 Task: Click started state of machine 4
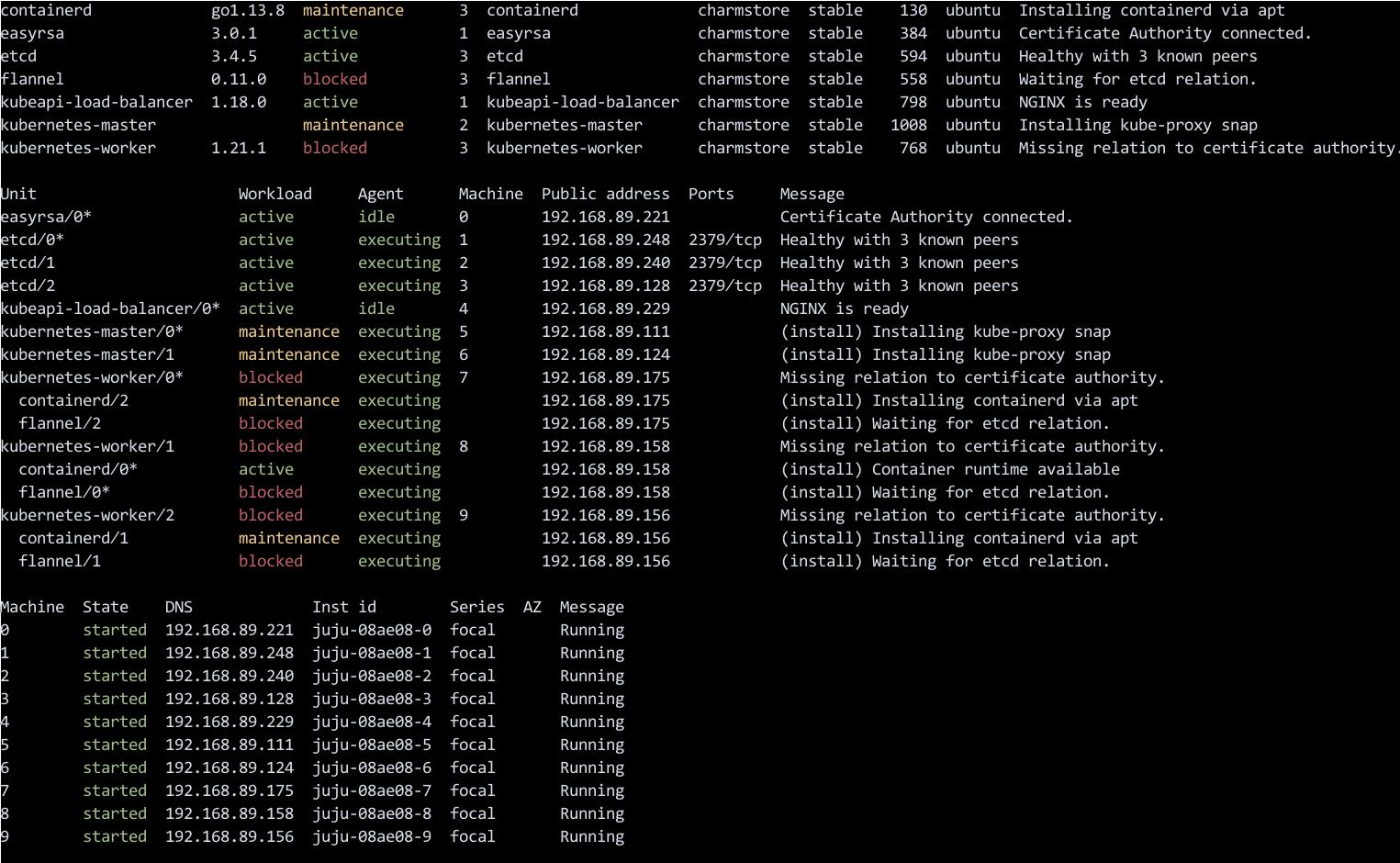pos(115,722)
